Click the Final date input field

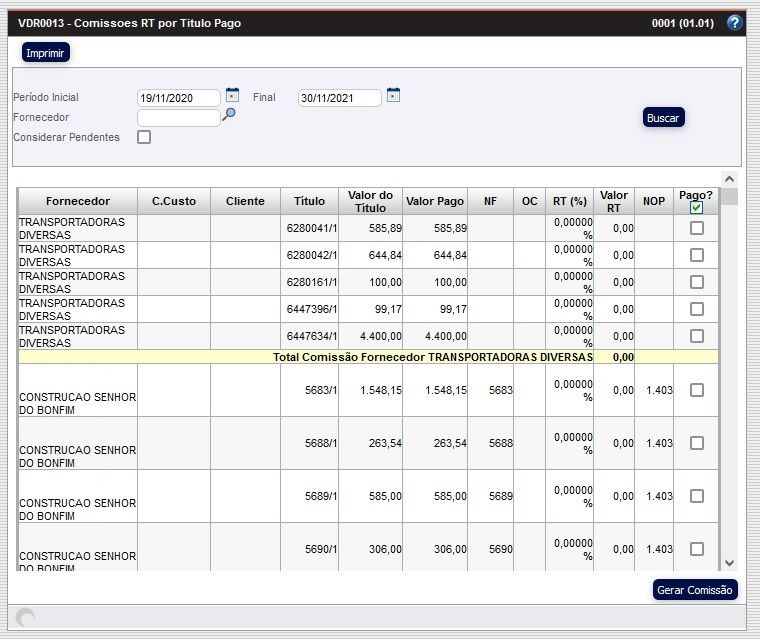[340, 98]
